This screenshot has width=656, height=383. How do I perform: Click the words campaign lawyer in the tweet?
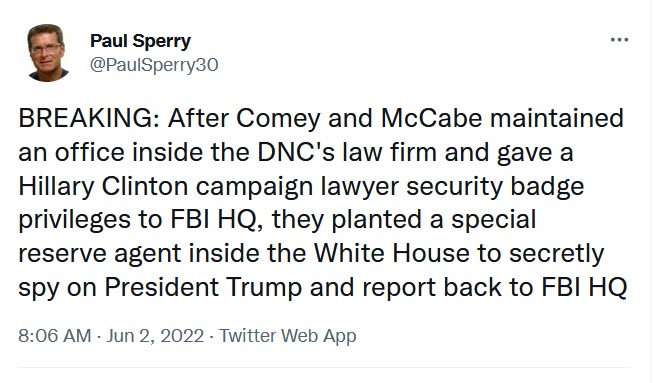(297, 186)
